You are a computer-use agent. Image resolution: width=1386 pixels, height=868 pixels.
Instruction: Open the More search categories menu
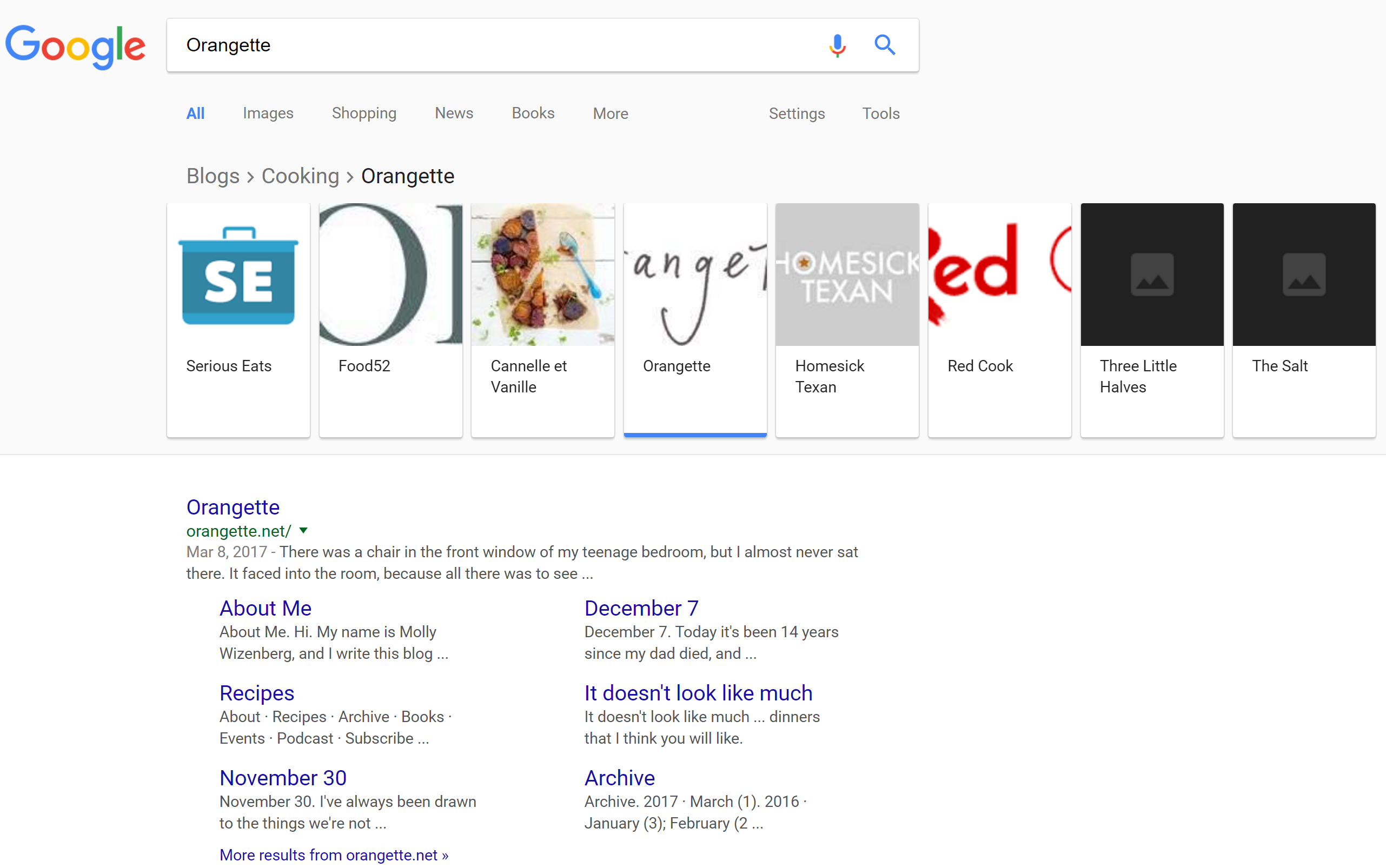[x=610, y=113]
